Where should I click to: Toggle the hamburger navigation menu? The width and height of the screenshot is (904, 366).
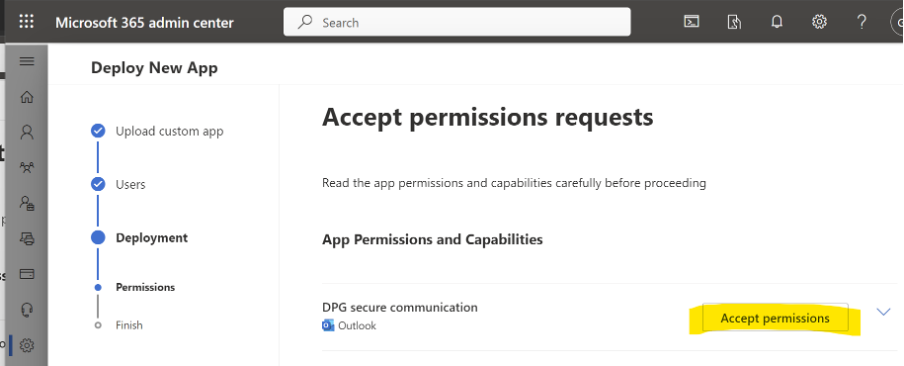pos(27,61)
